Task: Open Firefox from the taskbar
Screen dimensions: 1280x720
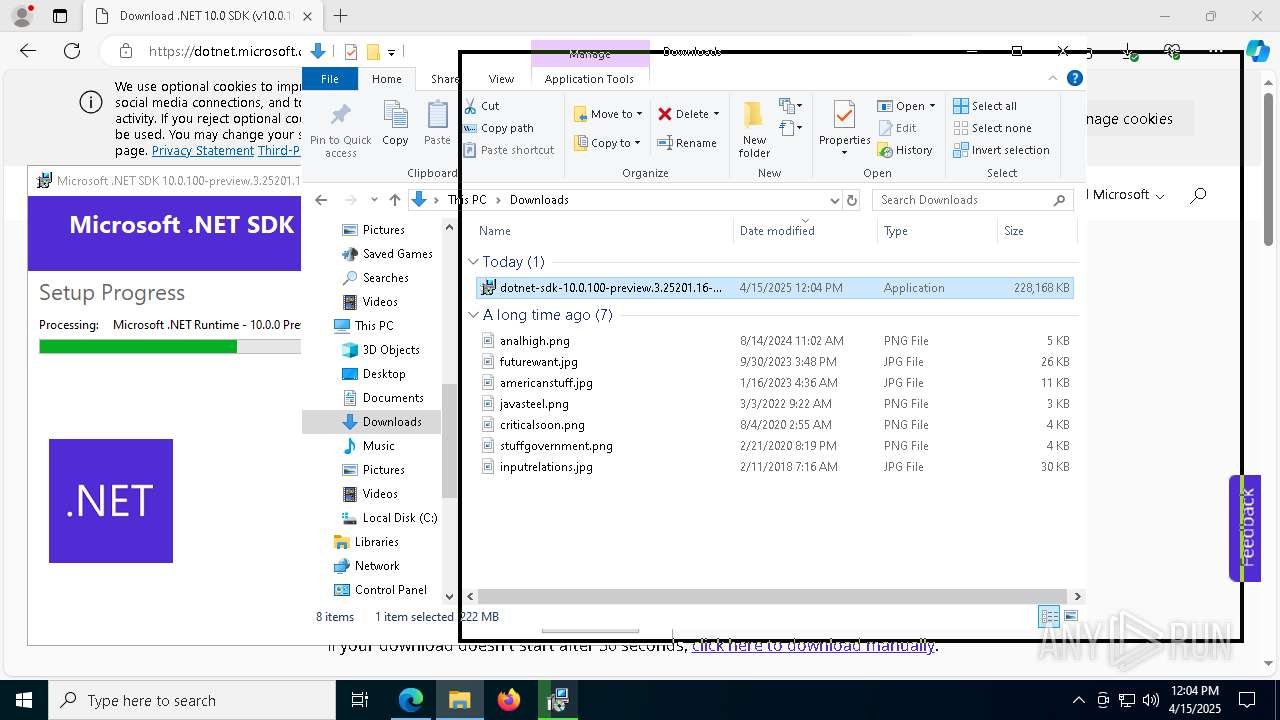Action: (509, 700)
